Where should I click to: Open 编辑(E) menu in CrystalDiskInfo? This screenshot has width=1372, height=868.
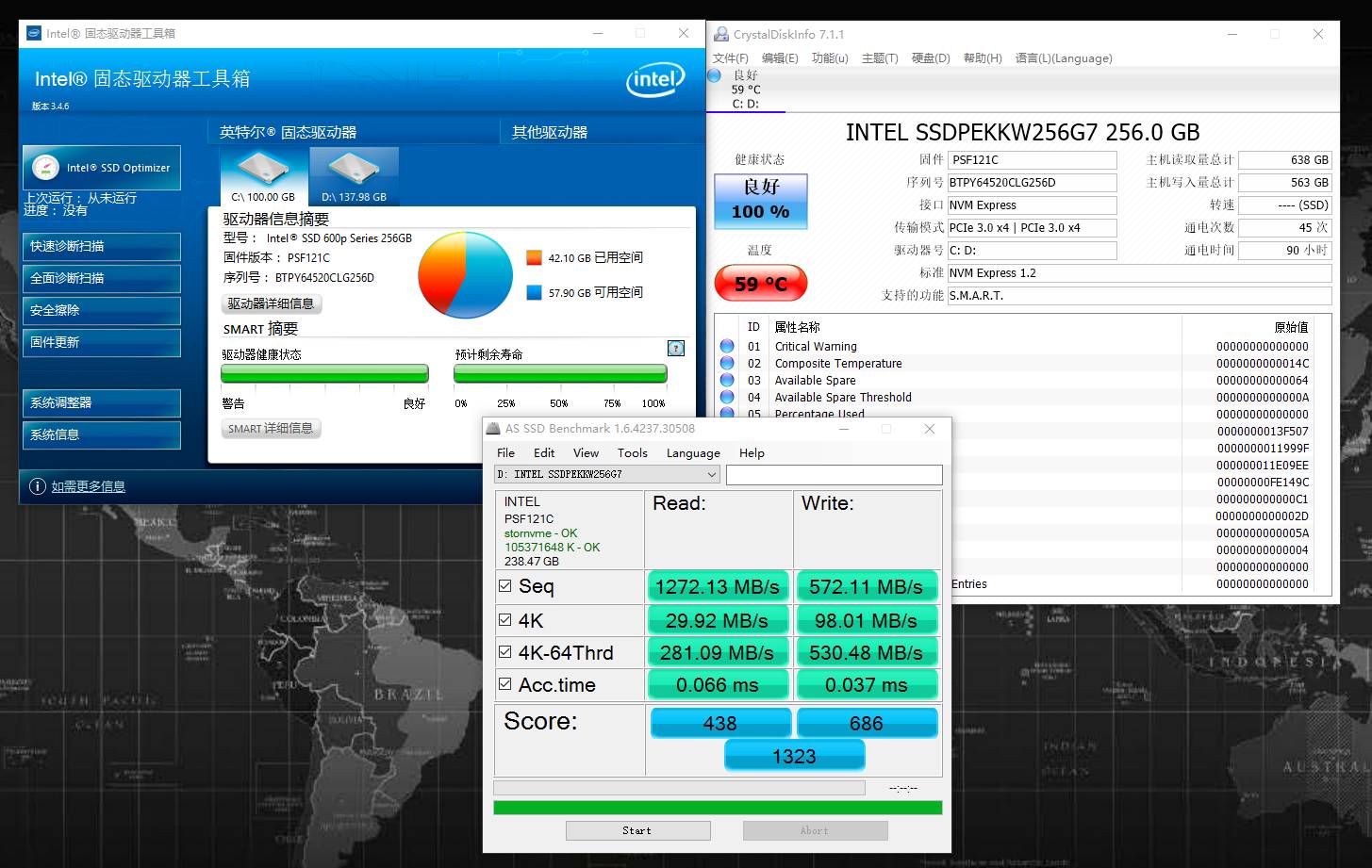pyautogui.click(x=780, y=58)
